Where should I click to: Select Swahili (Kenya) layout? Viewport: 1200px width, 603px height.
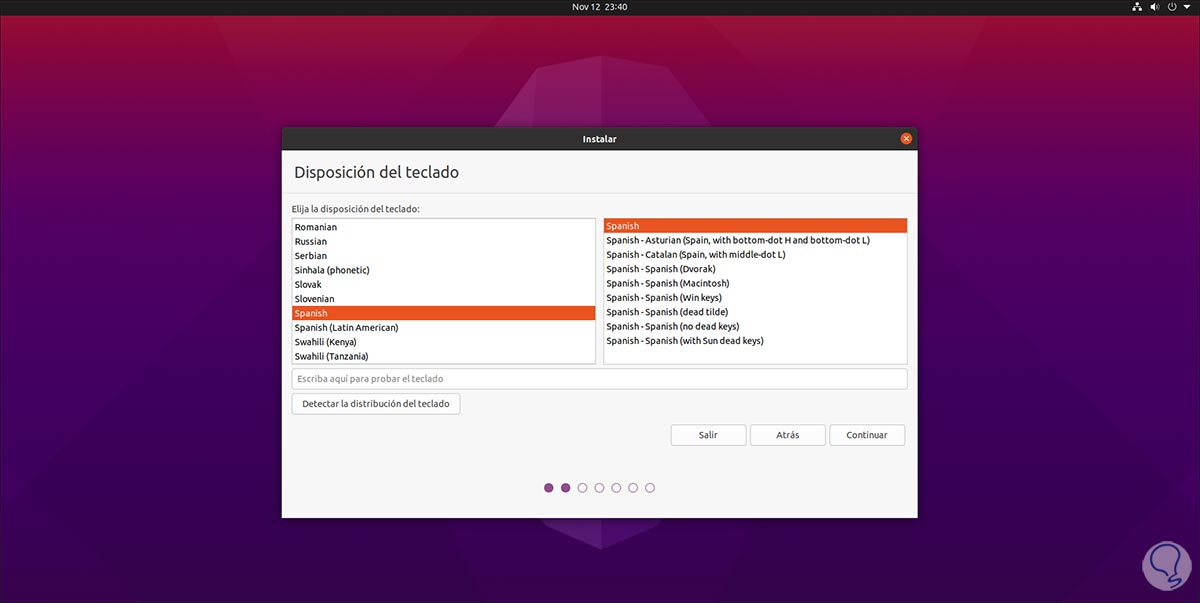[x=444, y=342]
